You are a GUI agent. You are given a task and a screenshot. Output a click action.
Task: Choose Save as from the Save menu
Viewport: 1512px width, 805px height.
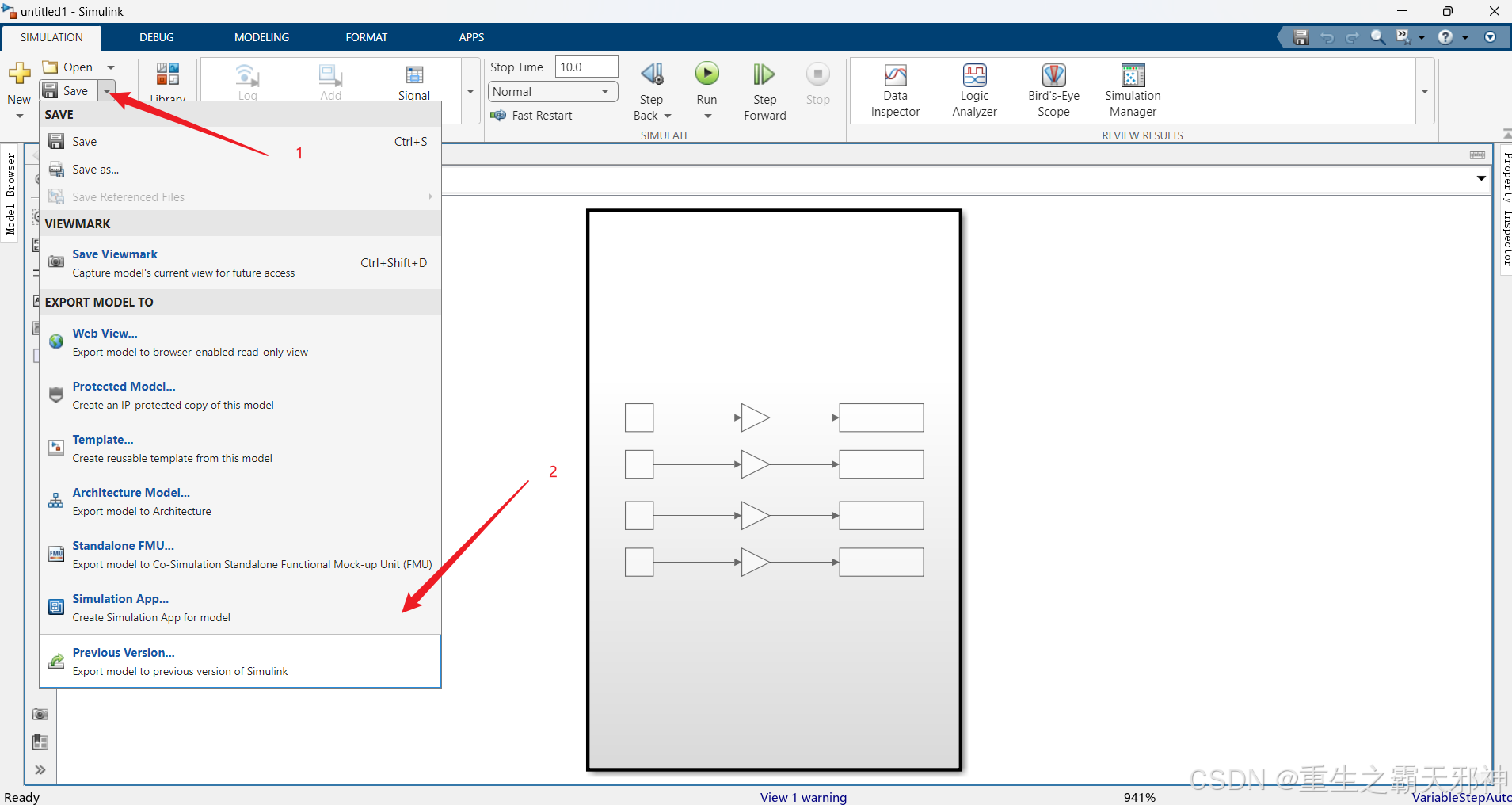(94, 169)
